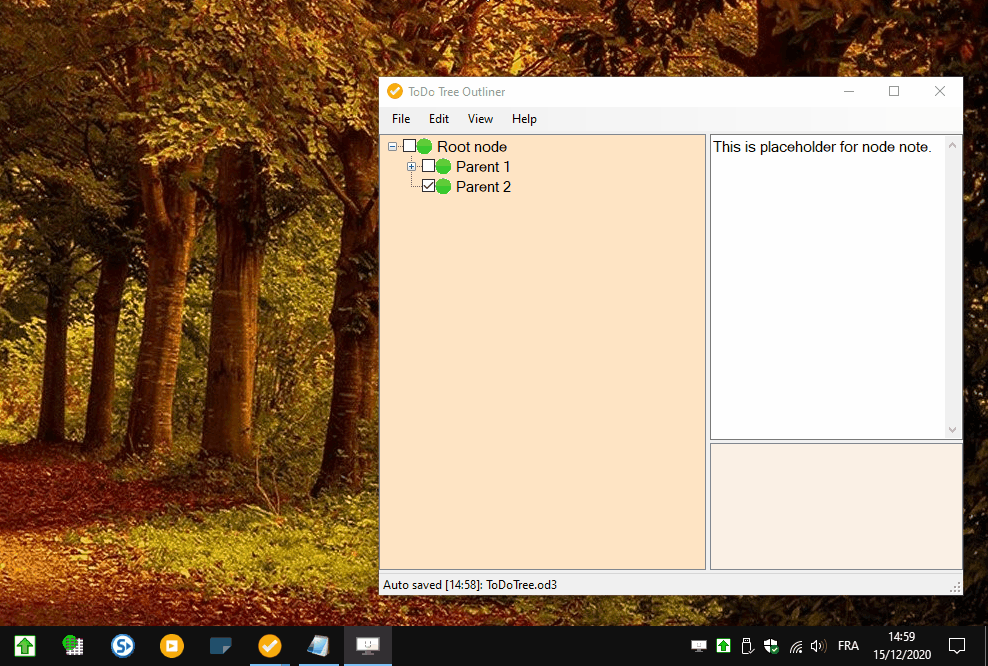The image size is (988, 666).
Task: Select the Root node label
Action: (x=472, y=147)
